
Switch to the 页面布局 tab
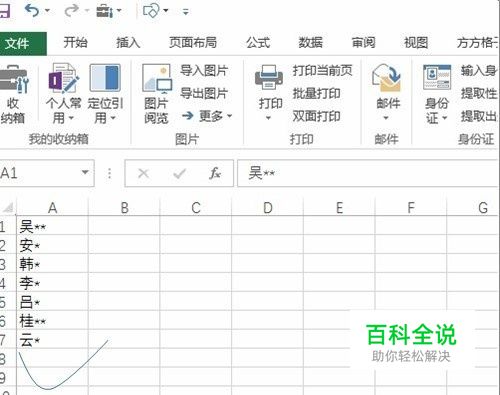coord(193,43)
